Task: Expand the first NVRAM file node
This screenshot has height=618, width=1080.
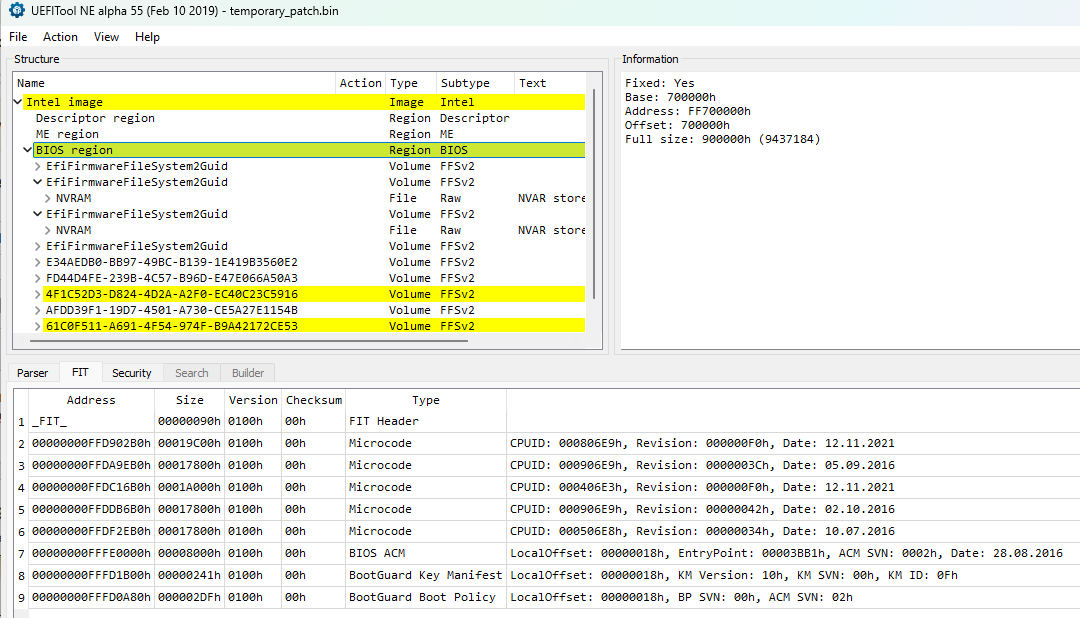Action: click(48, 198)
